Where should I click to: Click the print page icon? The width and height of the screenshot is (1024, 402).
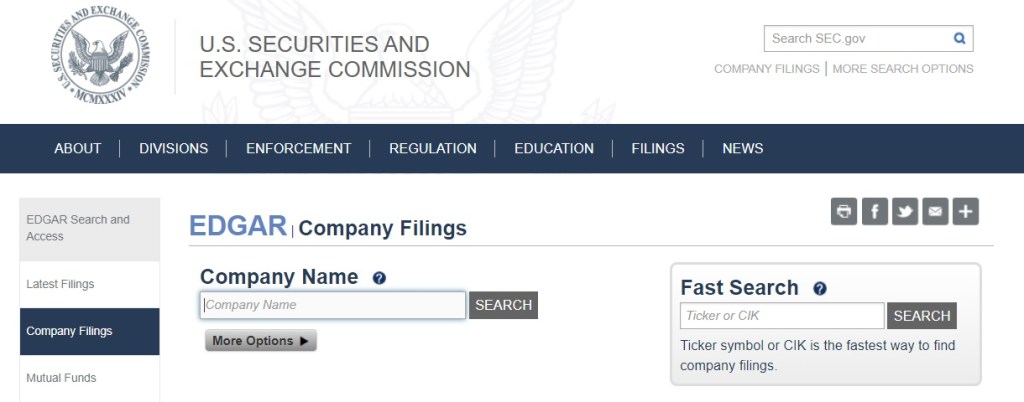click(844, 211)
